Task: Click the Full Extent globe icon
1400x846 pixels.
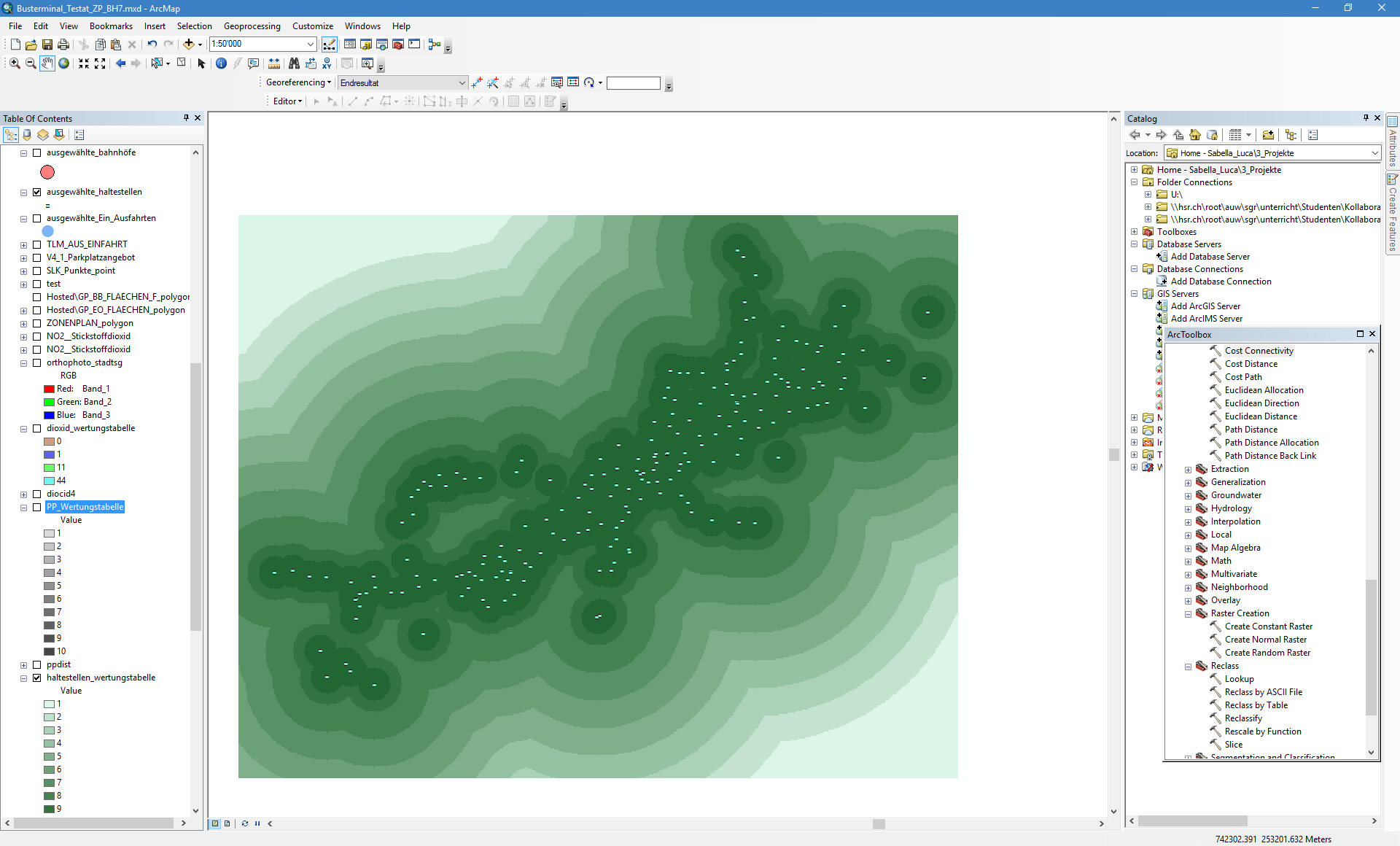Action: 64,63
